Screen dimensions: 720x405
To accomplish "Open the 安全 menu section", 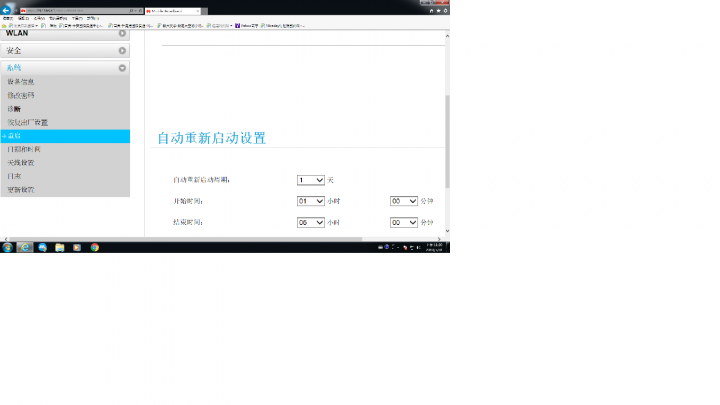I will tap(65, 51).
